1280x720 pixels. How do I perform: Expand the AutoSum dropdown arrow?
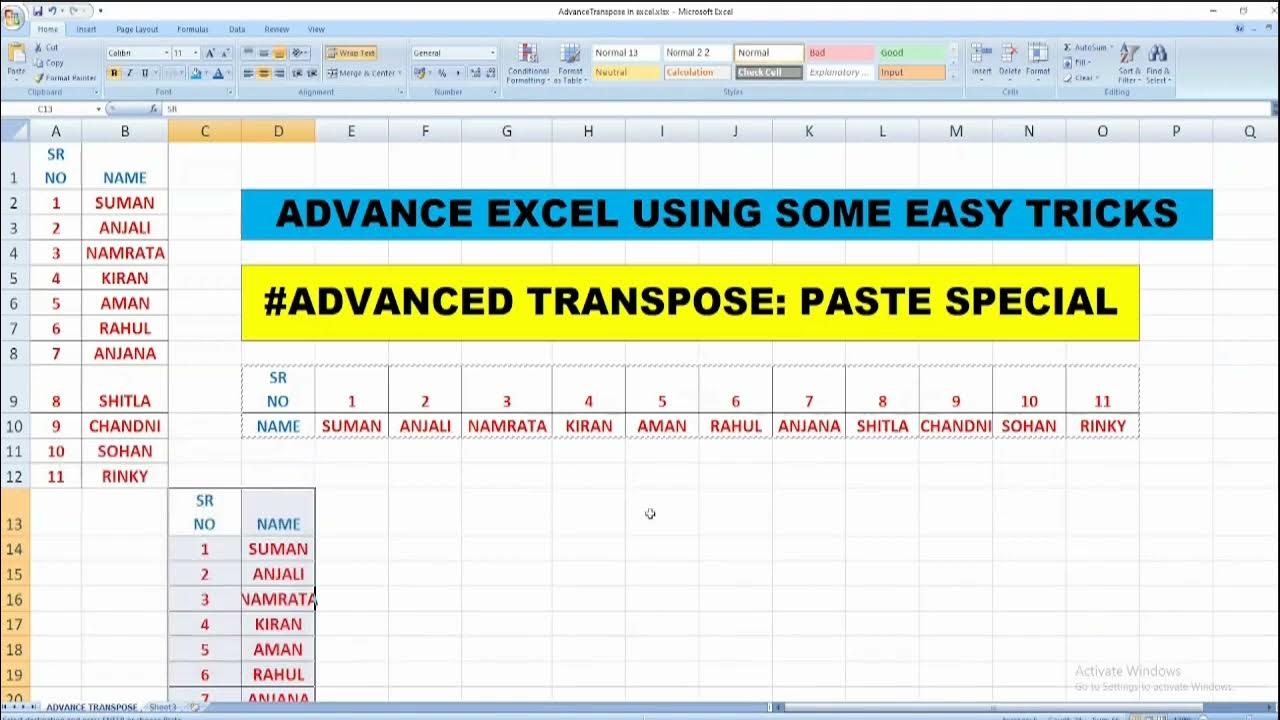click(1109, 48)
